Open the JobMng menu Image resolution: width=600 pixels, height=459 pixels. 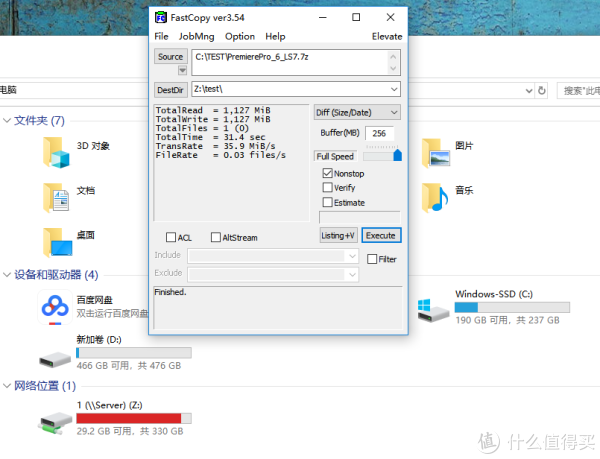[x=196, y=36]
